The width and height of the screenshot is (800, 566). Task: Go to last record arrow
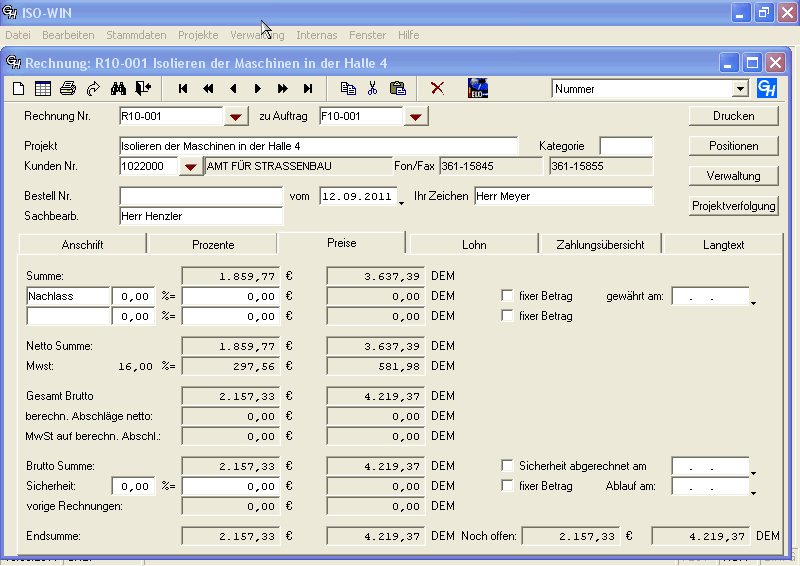308,88
